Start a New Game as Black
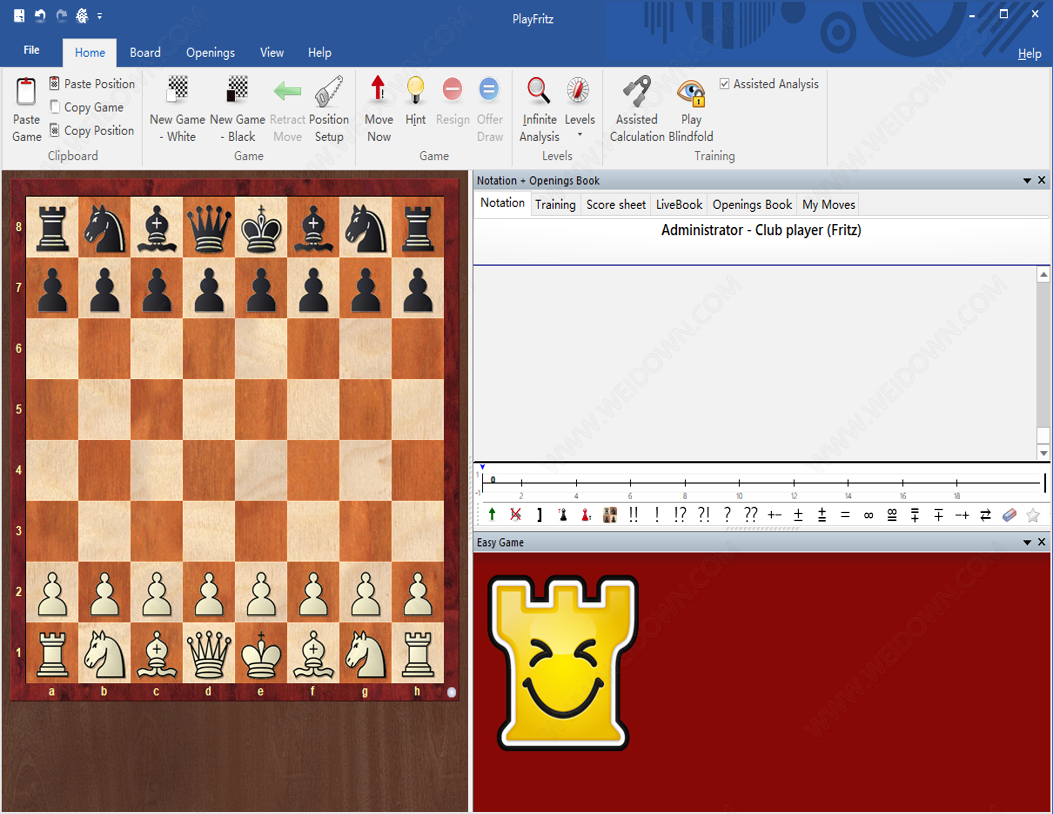Image resolution: width=1053 pixels, height=814 pixels. coord(238,109)
